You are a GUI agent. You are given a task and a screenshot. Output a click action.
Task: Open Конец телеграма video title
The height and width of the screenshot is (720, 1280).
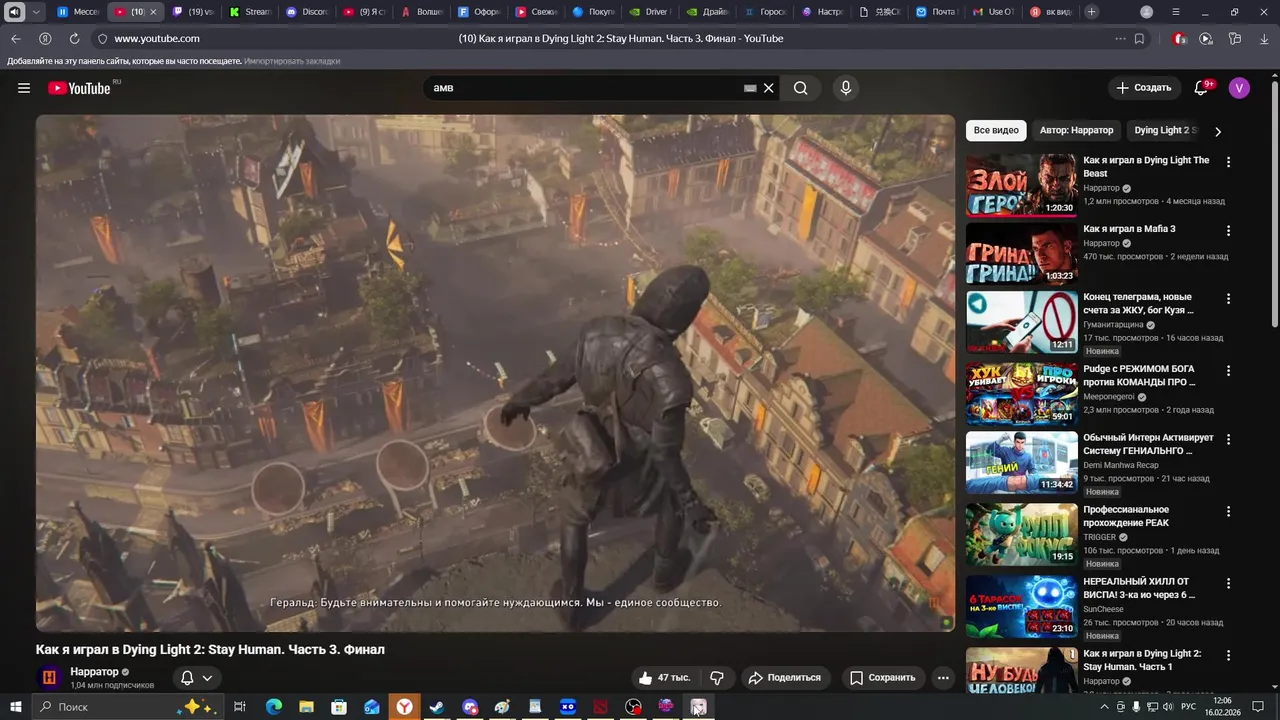click(1138, 304)
